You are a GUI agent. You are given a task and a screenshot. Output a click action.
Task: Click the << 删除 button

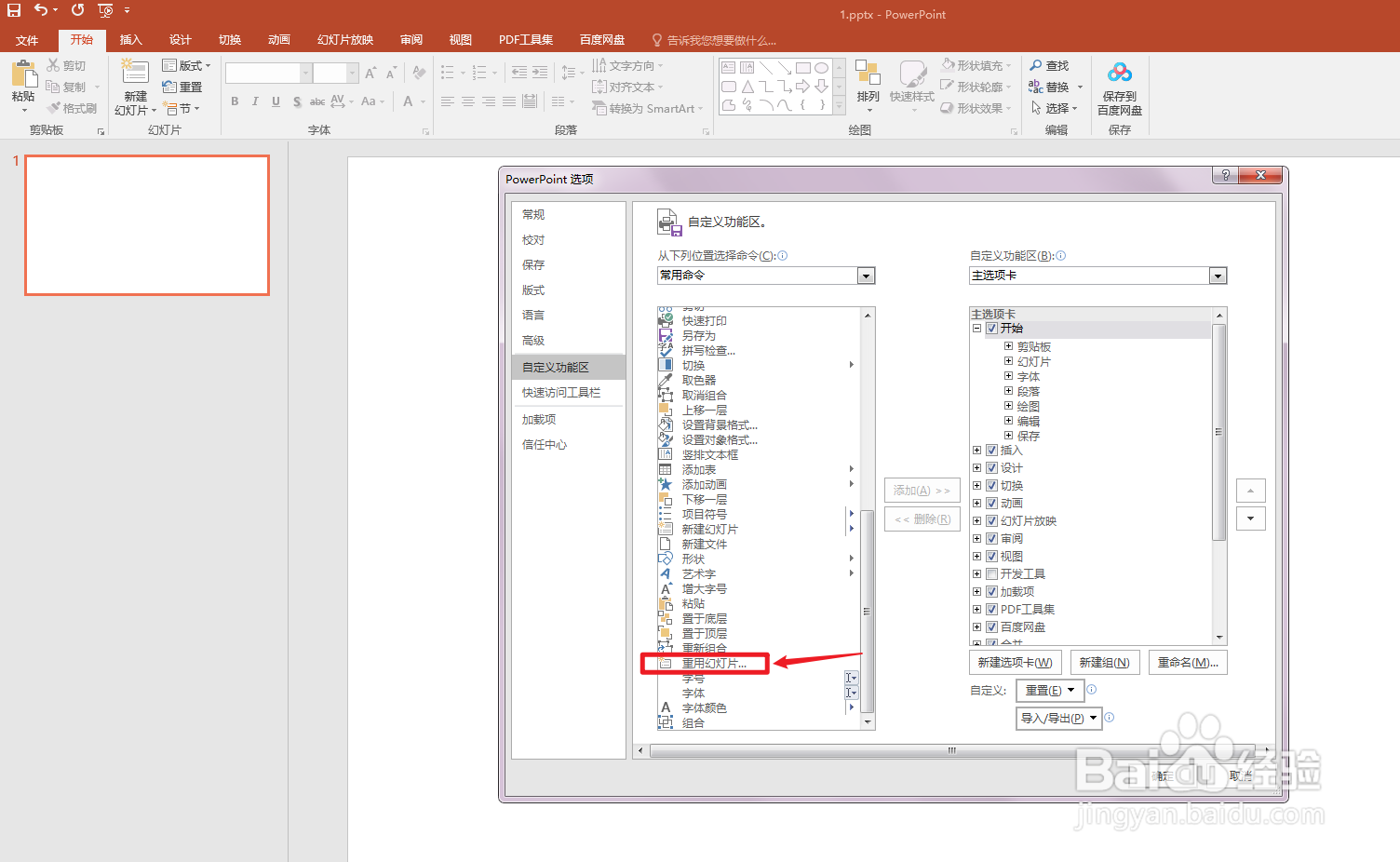[922, 519]
